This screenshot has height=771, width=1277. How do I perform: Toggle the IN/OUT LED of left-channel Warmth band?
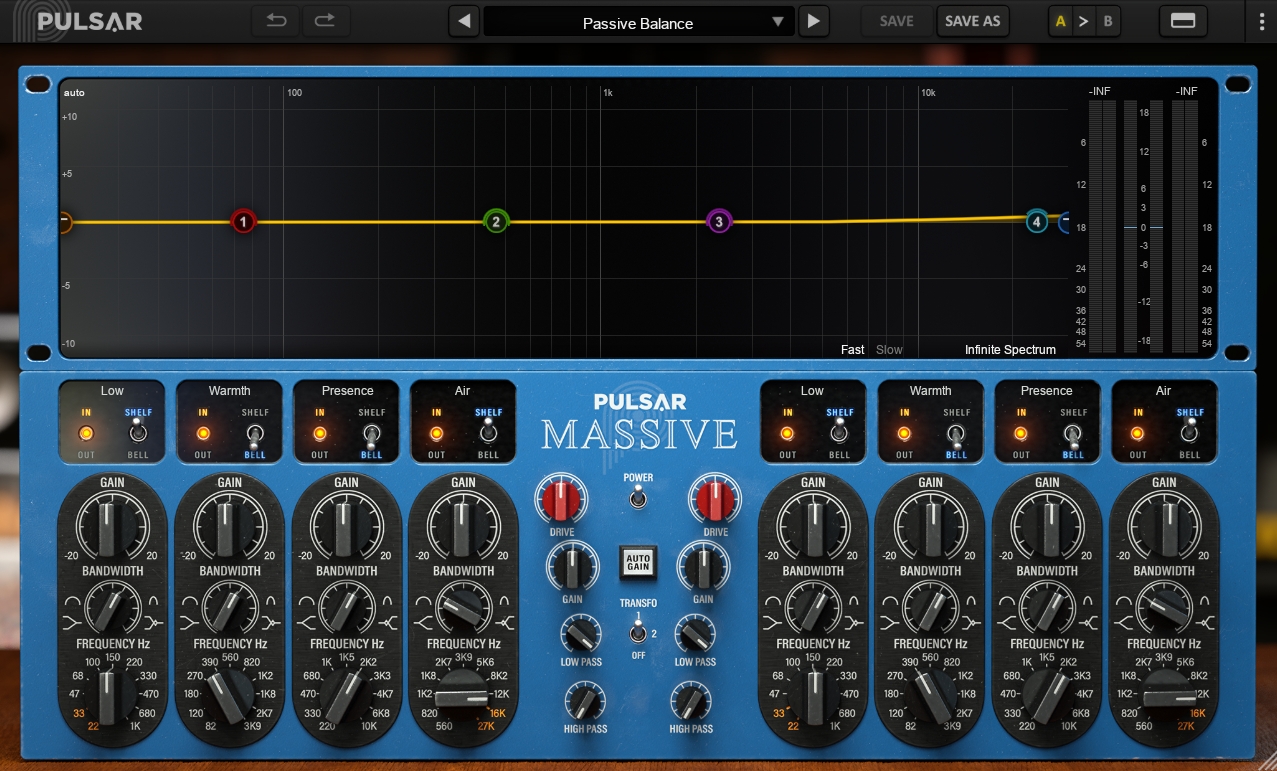pos(203,433)
